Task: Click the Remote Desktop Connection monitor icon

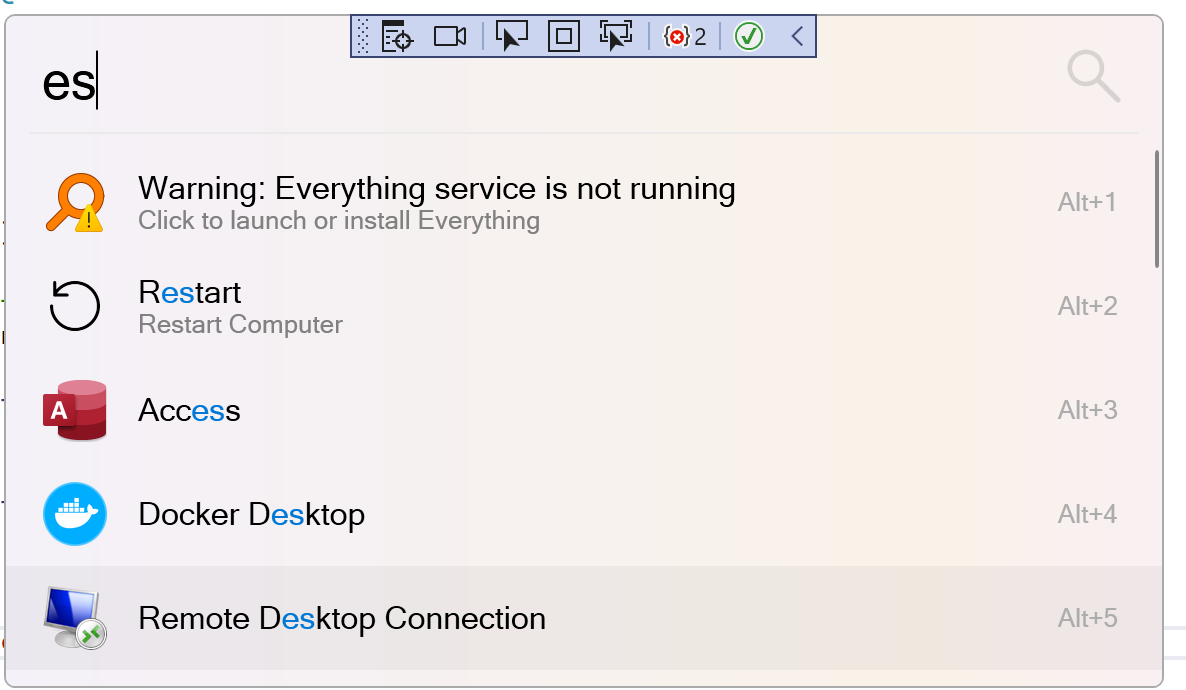Action: pyautogui.click(x=75, y=617)
